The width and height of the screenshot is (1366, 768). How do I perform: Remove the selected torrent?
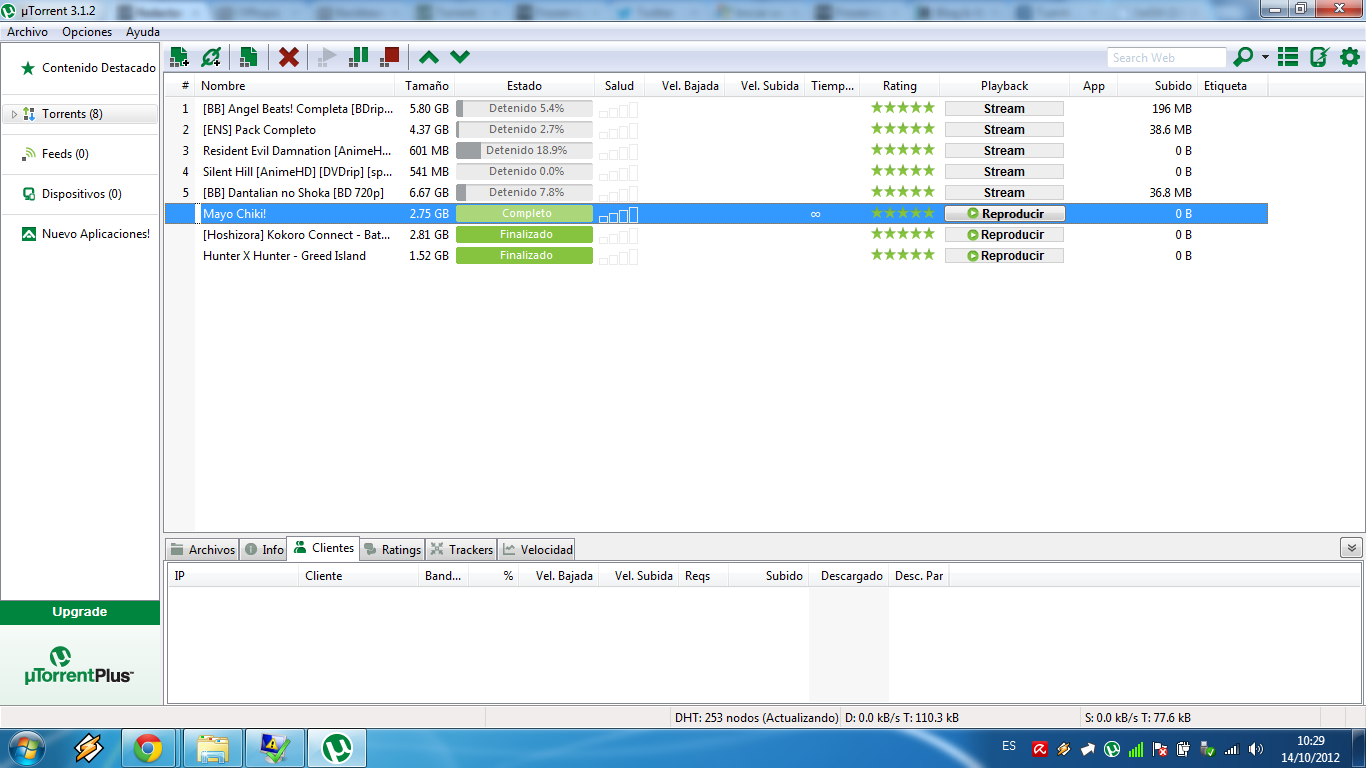pyautogui.click(x=288, y=57)
